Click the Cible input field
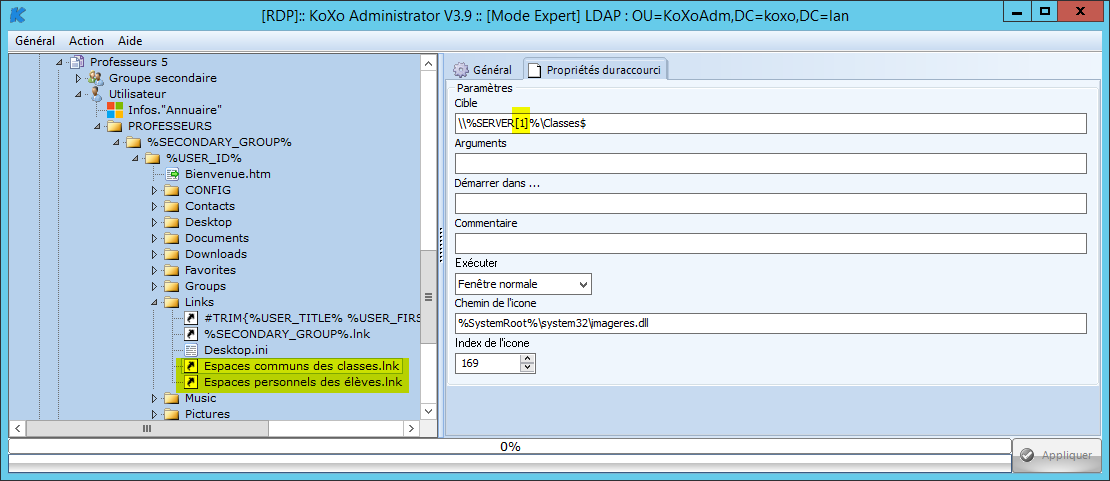This screenshot has height=481, width=1110. [770, 123]
